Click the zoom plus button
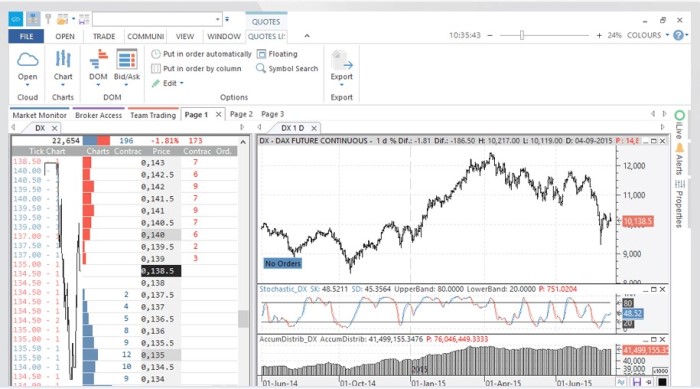This screenshot has width=700, height=389. click(x=599, y=35)
